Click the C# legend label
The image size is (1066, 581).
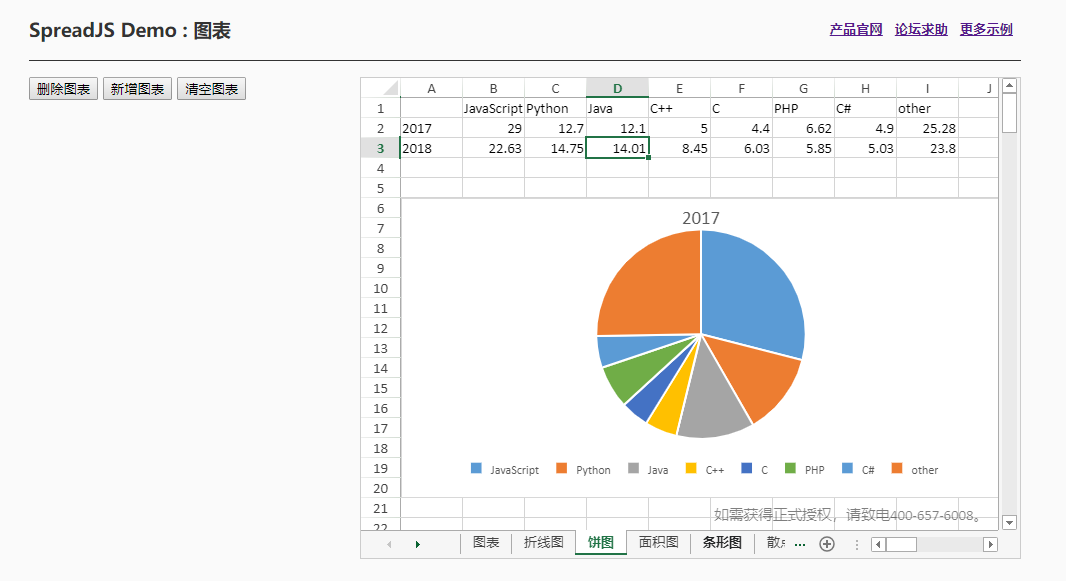click(868, 470)
